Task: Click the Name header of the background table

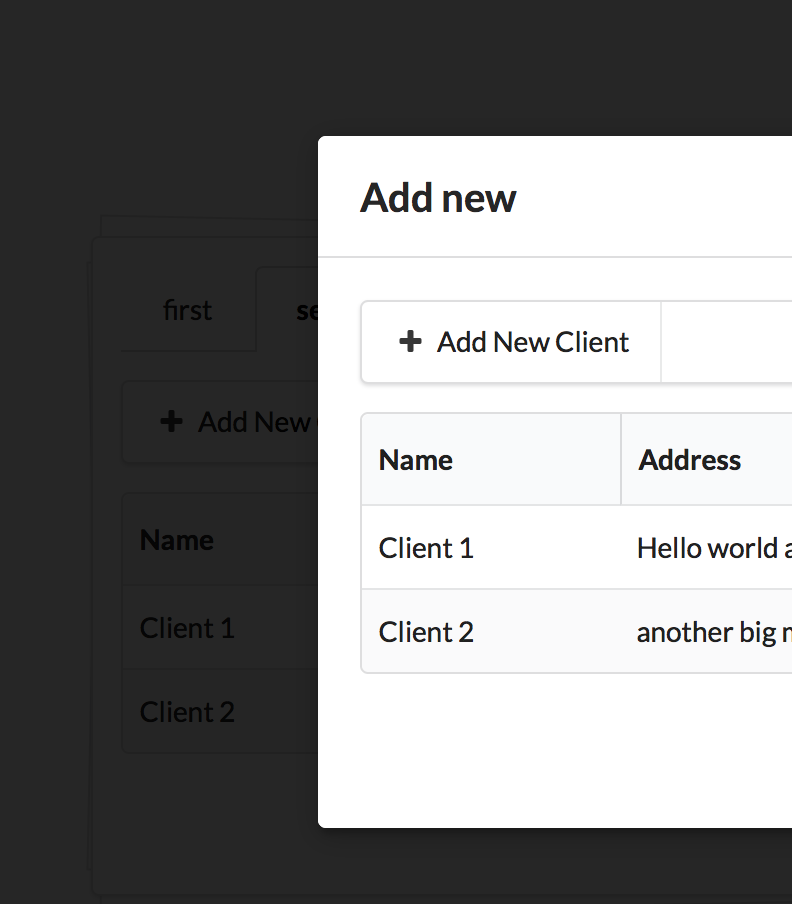Action: pyautogui.click(x=176, y=539)
